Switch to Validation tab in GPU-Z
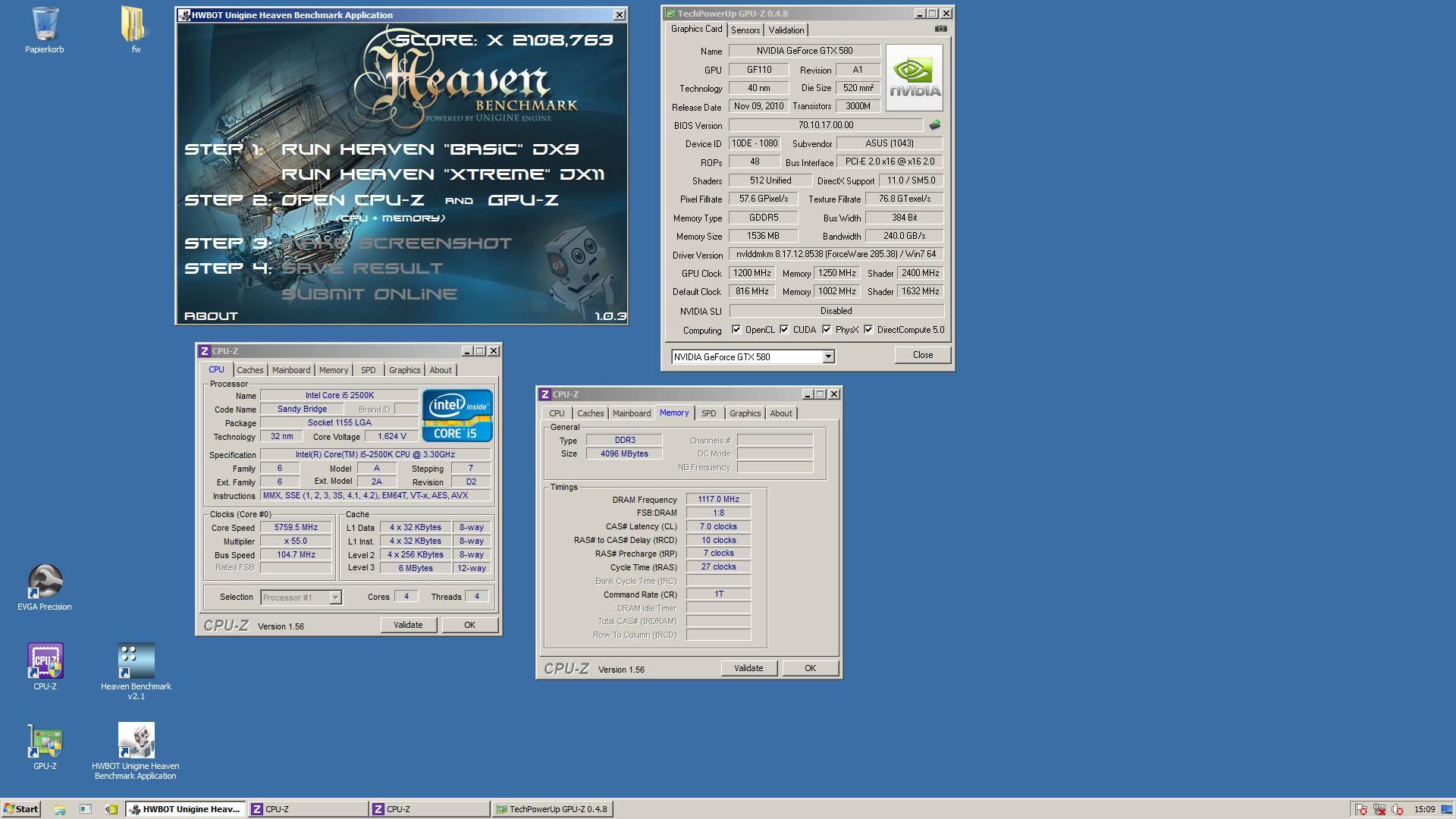This screenshot has width=1456, height=819. point(786,30)
